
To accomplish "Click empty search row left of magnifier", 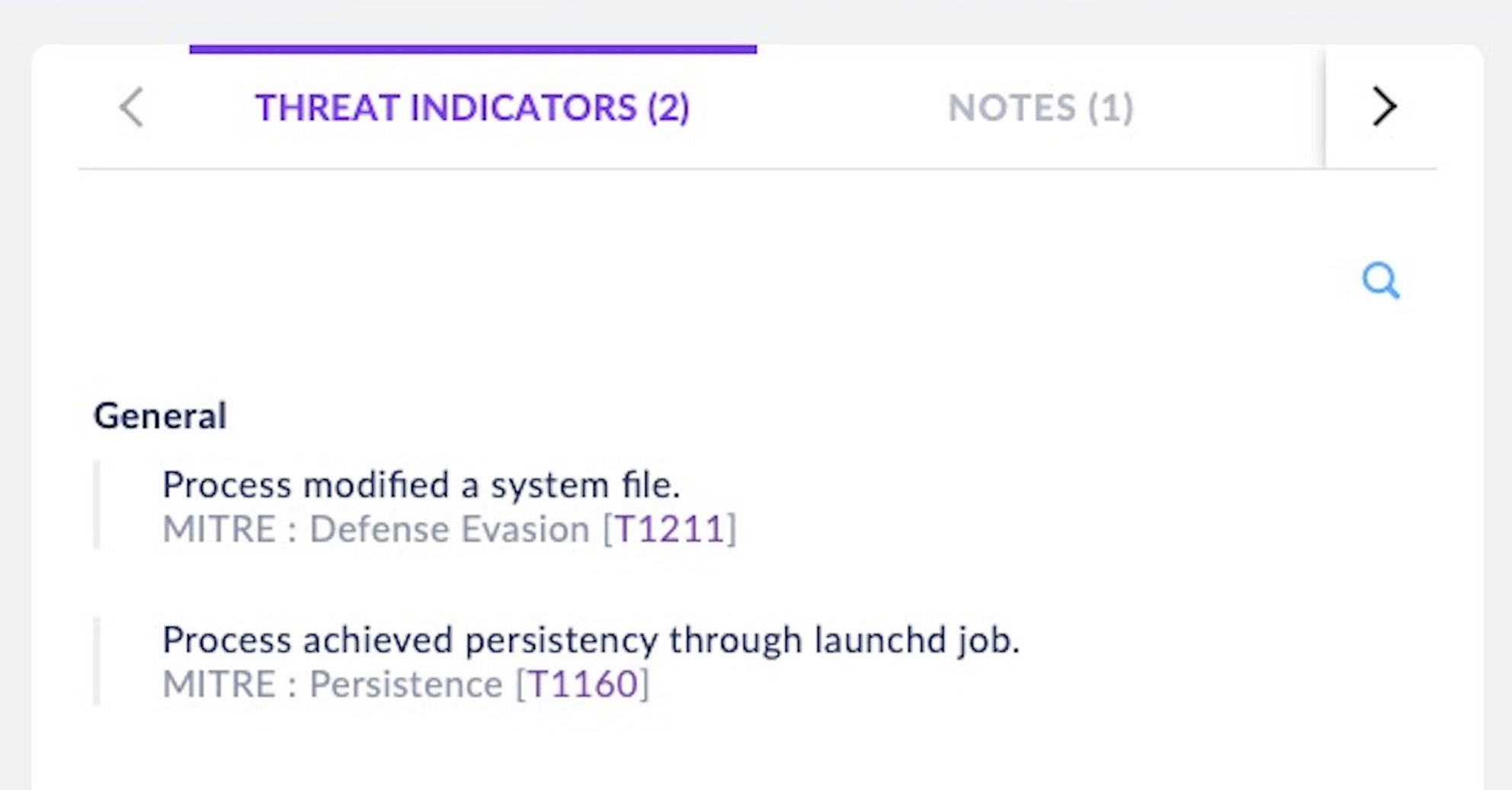I will 686,281.
